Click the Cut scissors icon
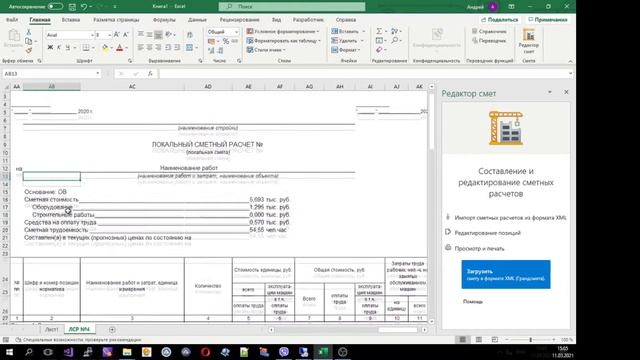Image resolution: width=640 pixels, height=360 pixels. pyautogui.click(x=29, y=32)
